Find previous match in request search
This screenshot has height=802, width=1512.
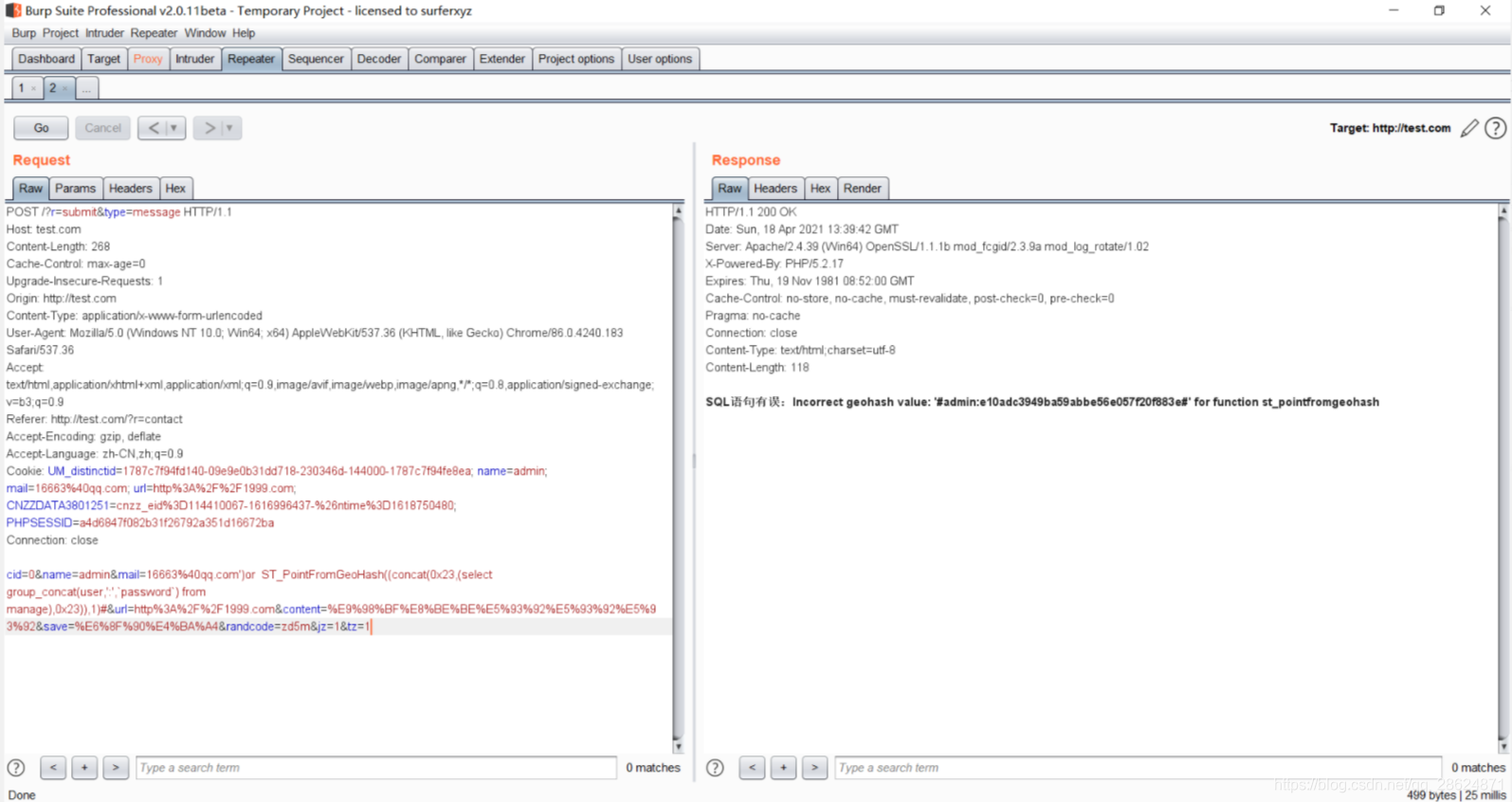(x=53, y=768)
